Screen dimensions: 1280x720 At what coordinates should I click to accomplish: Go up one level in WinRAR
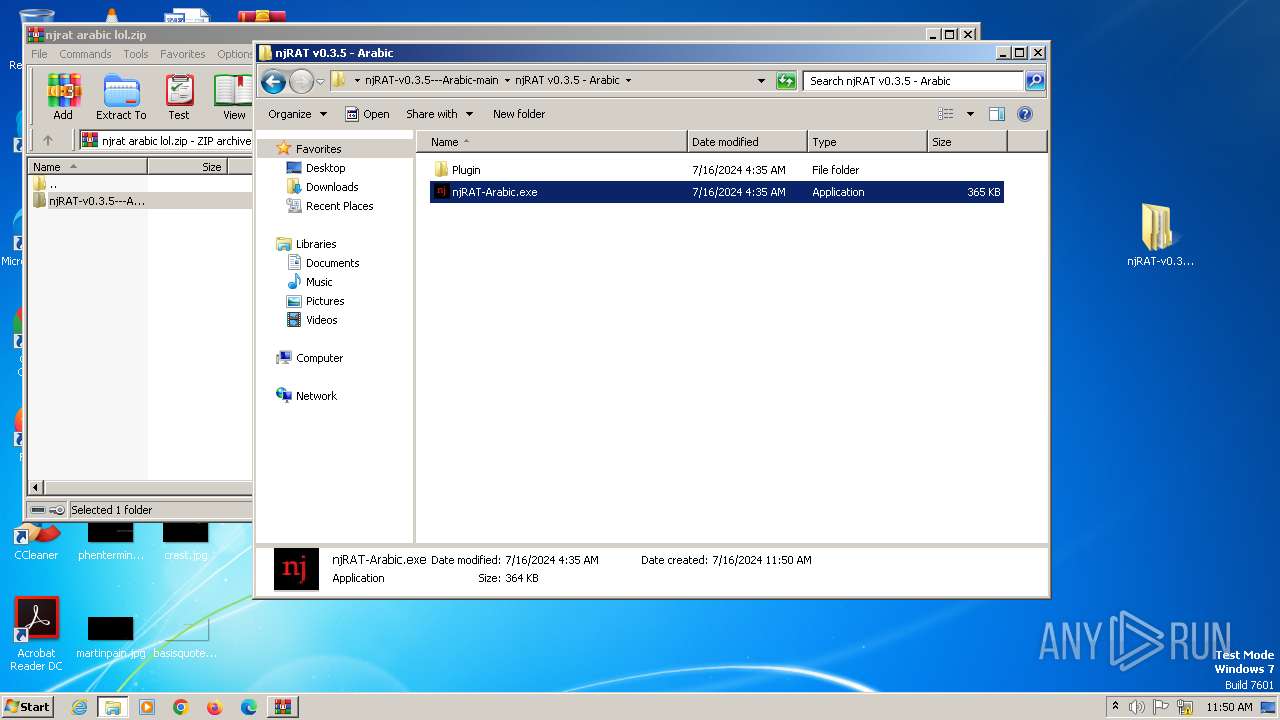pyautogui.click(x=47, y=140)
